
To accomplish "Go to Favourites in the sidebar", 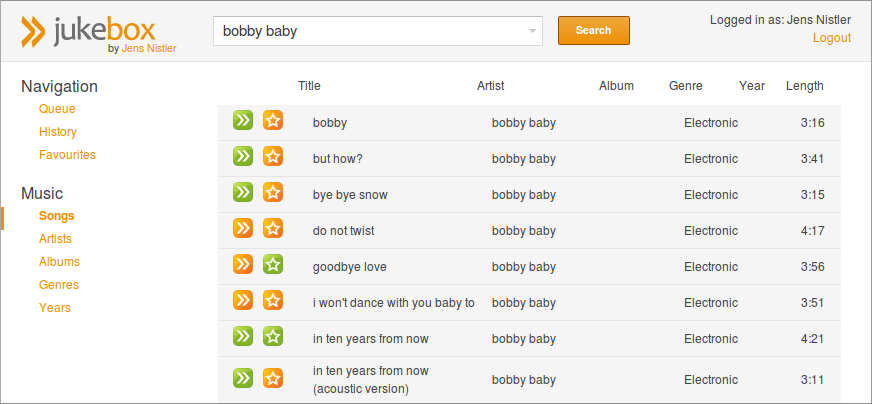I will [x=67, y=155].
